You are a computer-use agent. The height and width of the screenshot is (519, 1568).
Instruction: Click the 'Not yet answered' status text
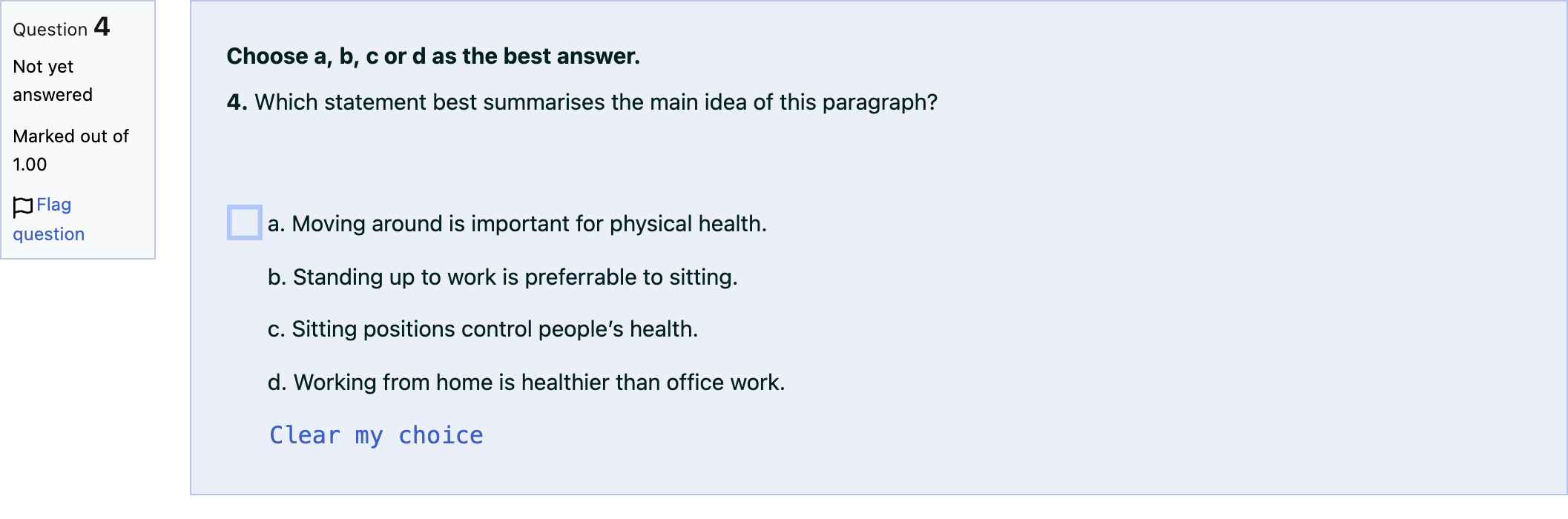[x=53, y=81]
